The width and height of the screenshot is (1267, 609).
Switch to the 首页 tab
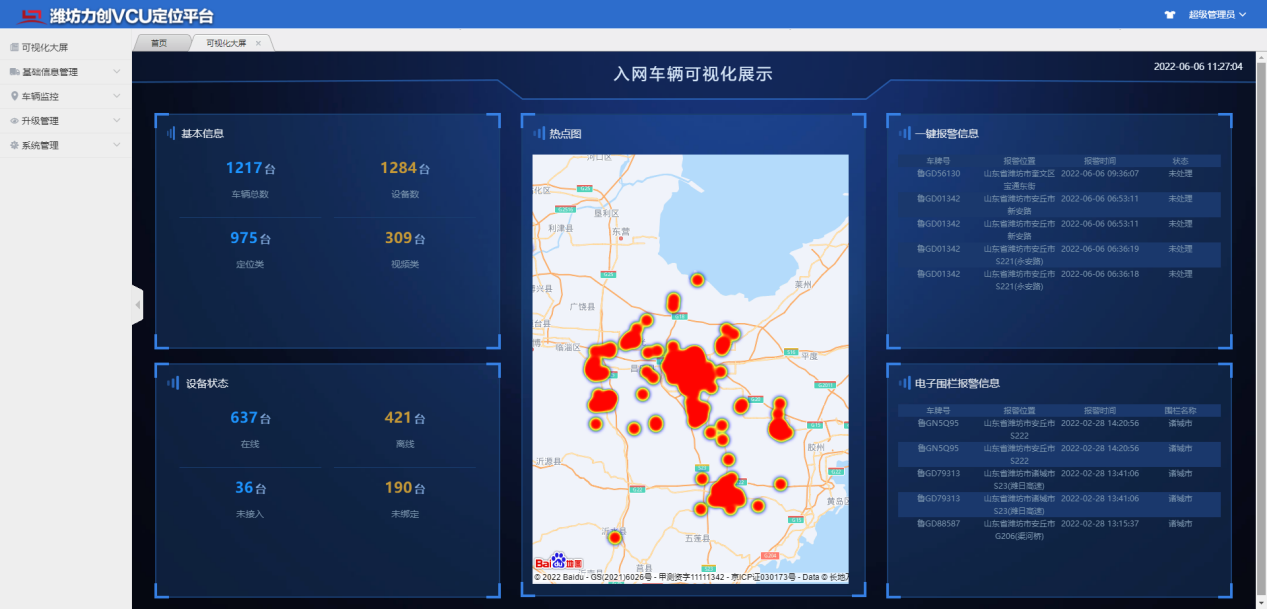[159, 43]
